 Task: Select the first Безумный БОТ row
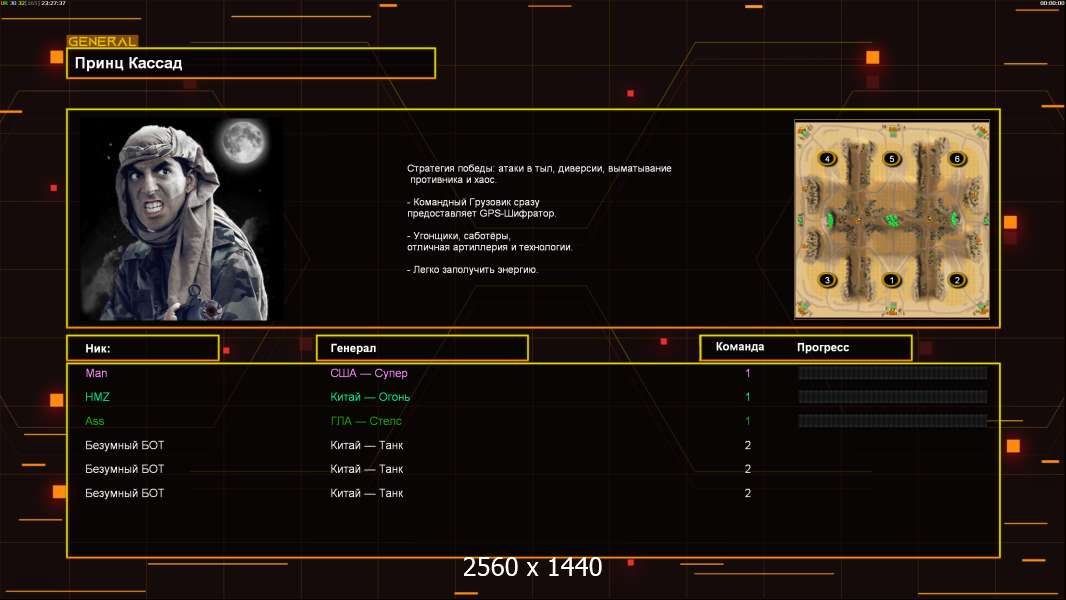pyautogui.click(x=125, y=445)
